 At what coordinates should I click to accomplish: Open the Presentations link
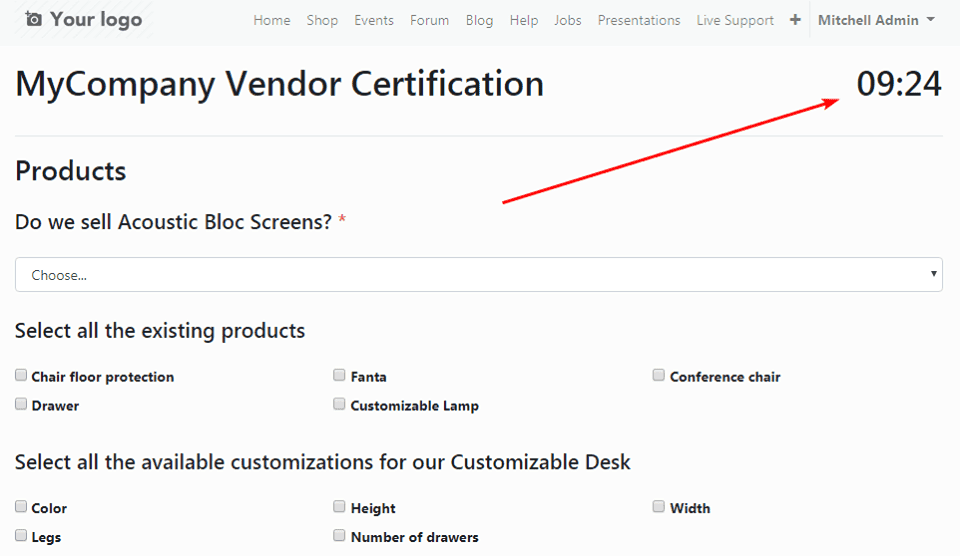click(x=639, y=20)
